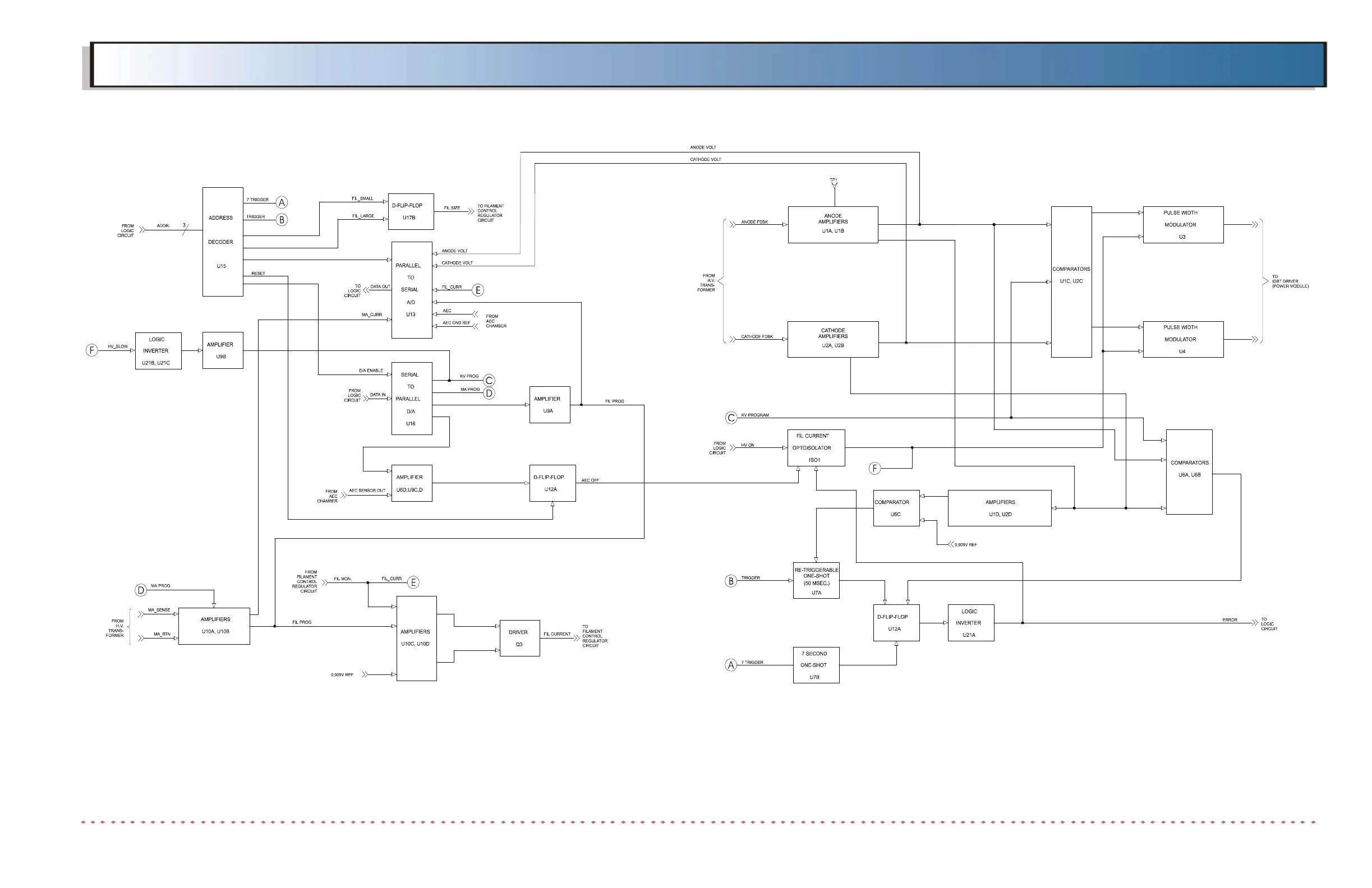Screen dimensions: 1372x888
Task: Click the Serial to Parallel D/A U16 block
Action: point(411,398)
